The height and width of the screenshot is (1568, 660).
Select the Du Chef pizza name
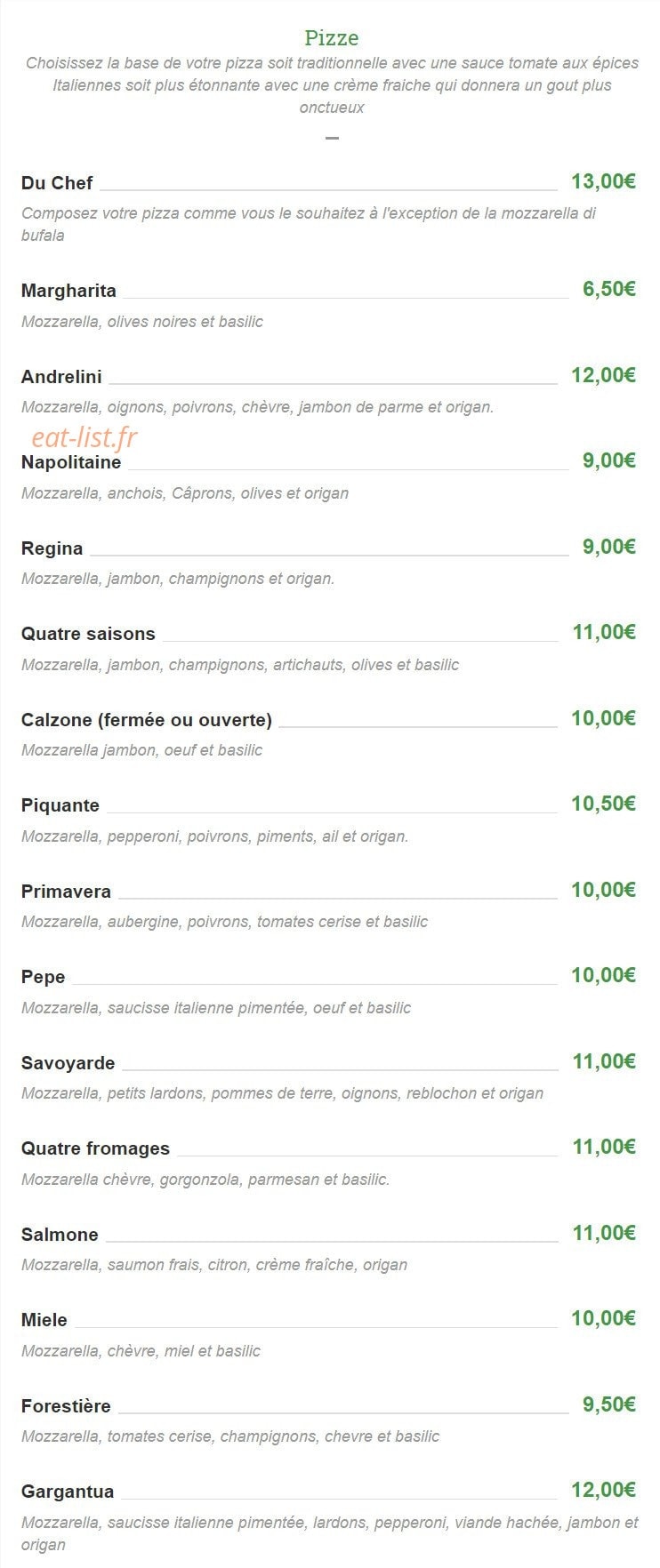pos(57,183)
